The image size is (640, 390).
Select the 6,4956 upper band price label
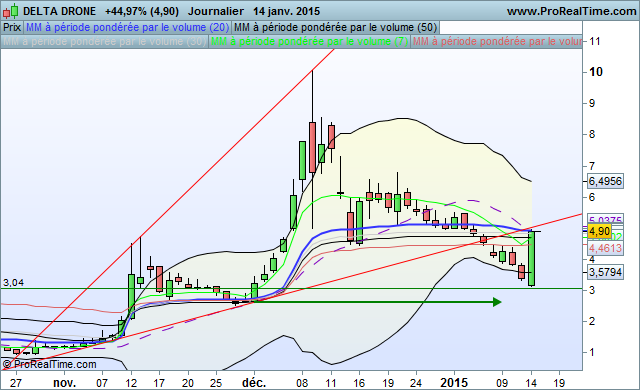click(x=605, y=181)
